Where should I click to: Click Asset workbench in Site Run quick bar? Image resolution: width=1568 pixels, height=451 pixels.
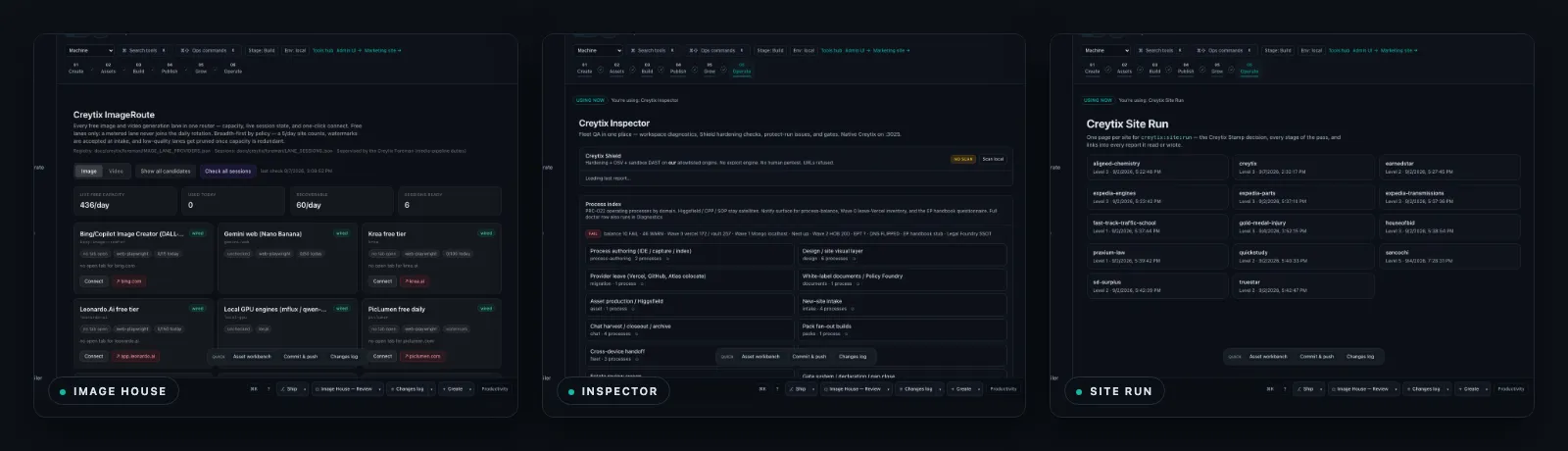(x=1268, y=357)
